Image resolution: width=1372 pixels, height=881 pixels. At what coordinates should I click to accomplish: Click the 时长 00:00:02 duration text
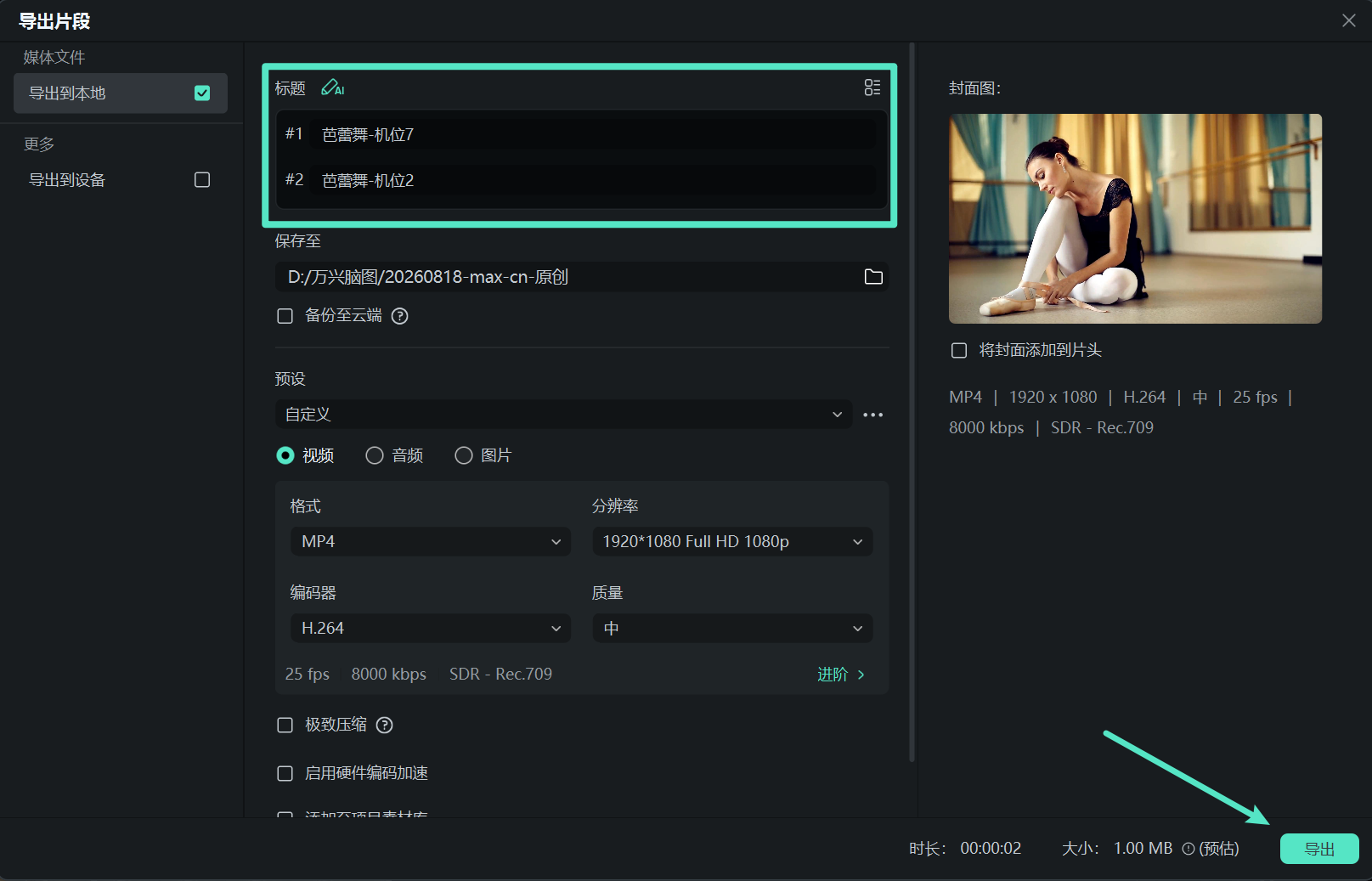coord(965,849)
